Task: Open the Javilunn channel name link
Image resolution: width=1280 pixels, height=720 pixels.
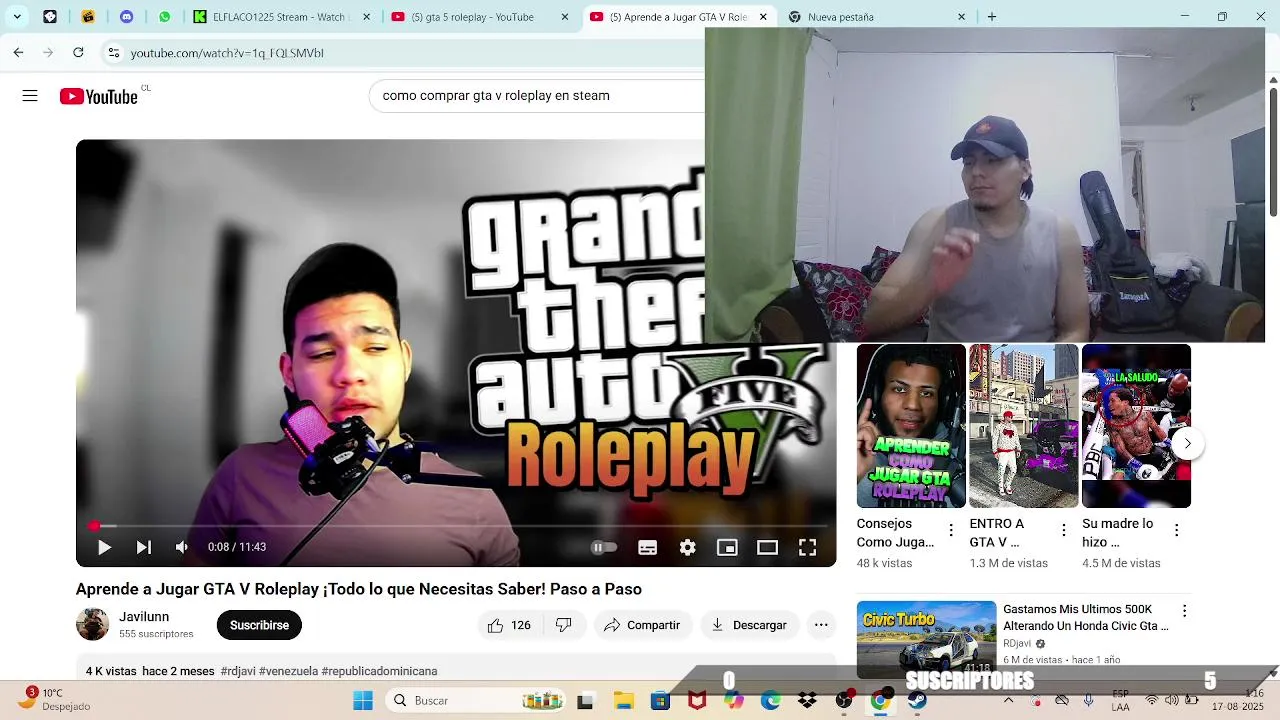Action: pos(144,617)
